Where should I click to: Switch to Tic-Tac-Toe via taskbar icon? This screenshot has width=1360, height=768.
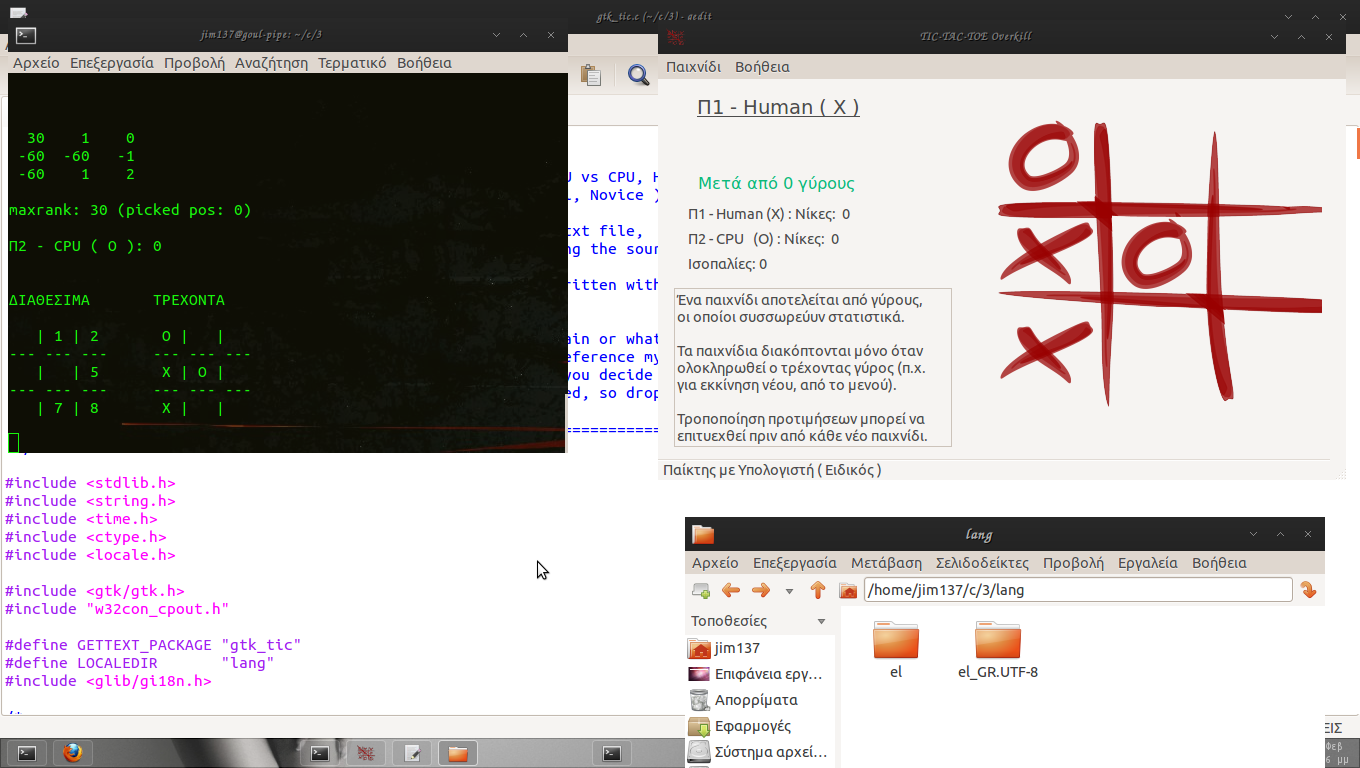pyautogui.click(x=366, y=753)
